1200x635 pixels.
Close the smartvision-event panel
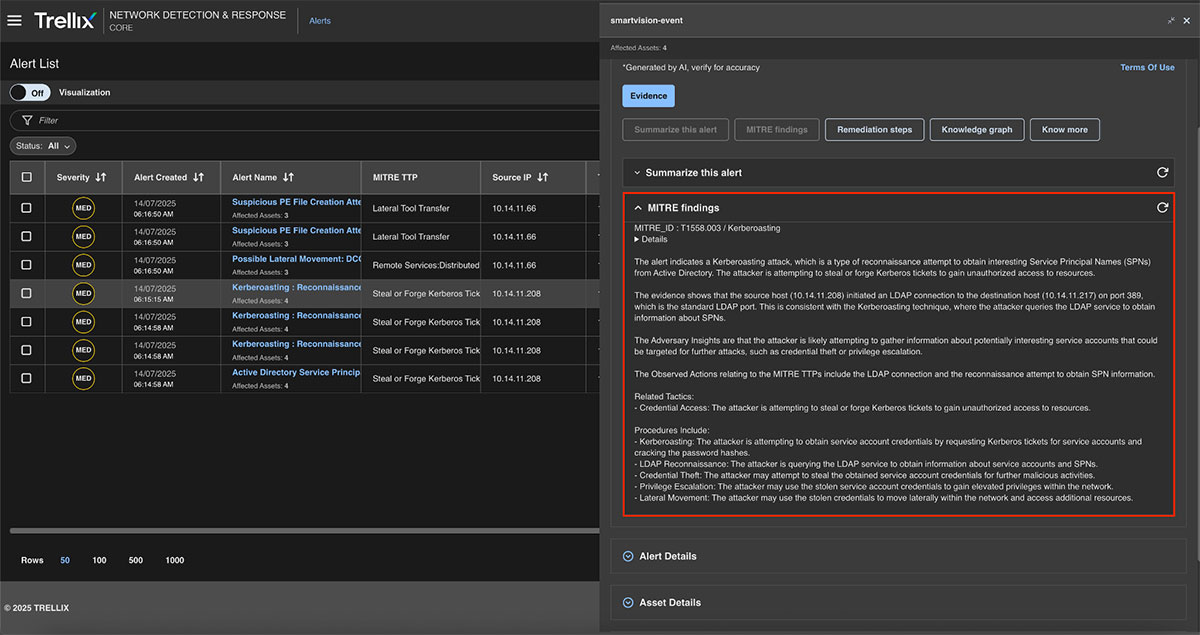1188,20
